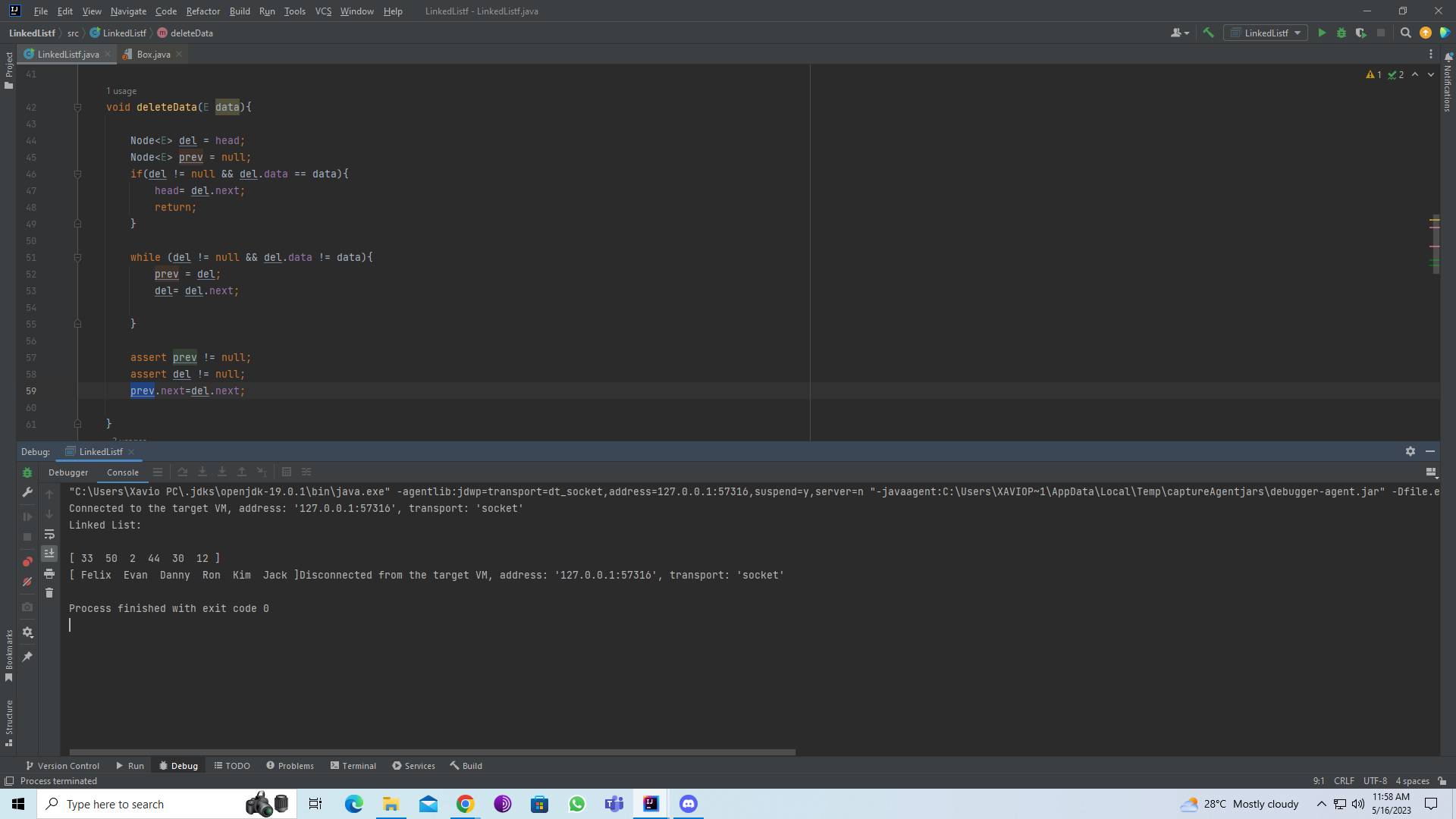Click console horizontal scrollbar
This screenshot has width=1456, height=819.
point(432,752)
